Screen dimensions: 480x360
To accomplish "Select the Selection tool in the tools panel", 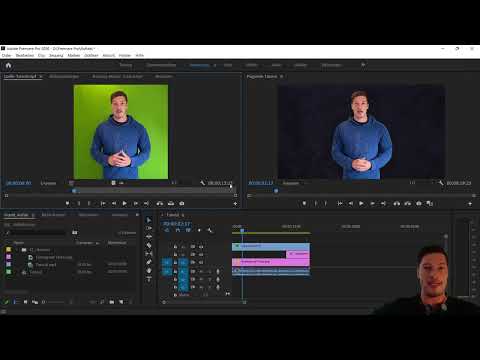I will (149, 220).
